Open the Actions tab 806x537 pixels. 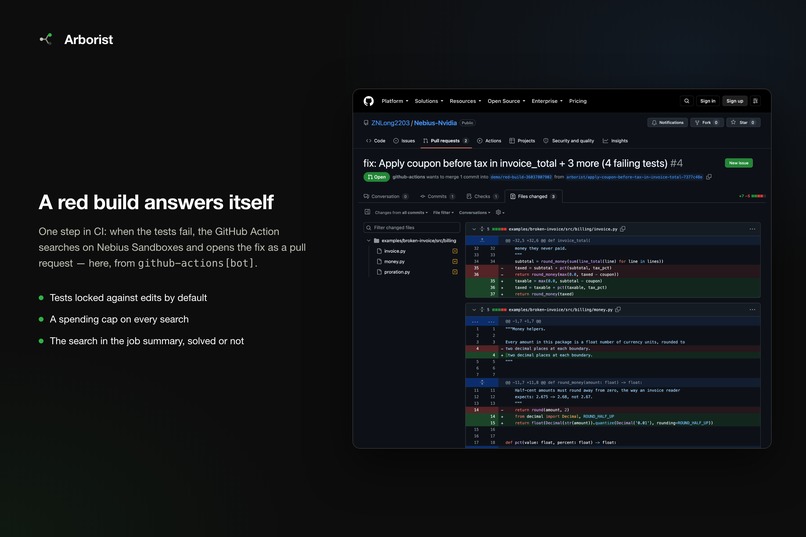(489, 141)
